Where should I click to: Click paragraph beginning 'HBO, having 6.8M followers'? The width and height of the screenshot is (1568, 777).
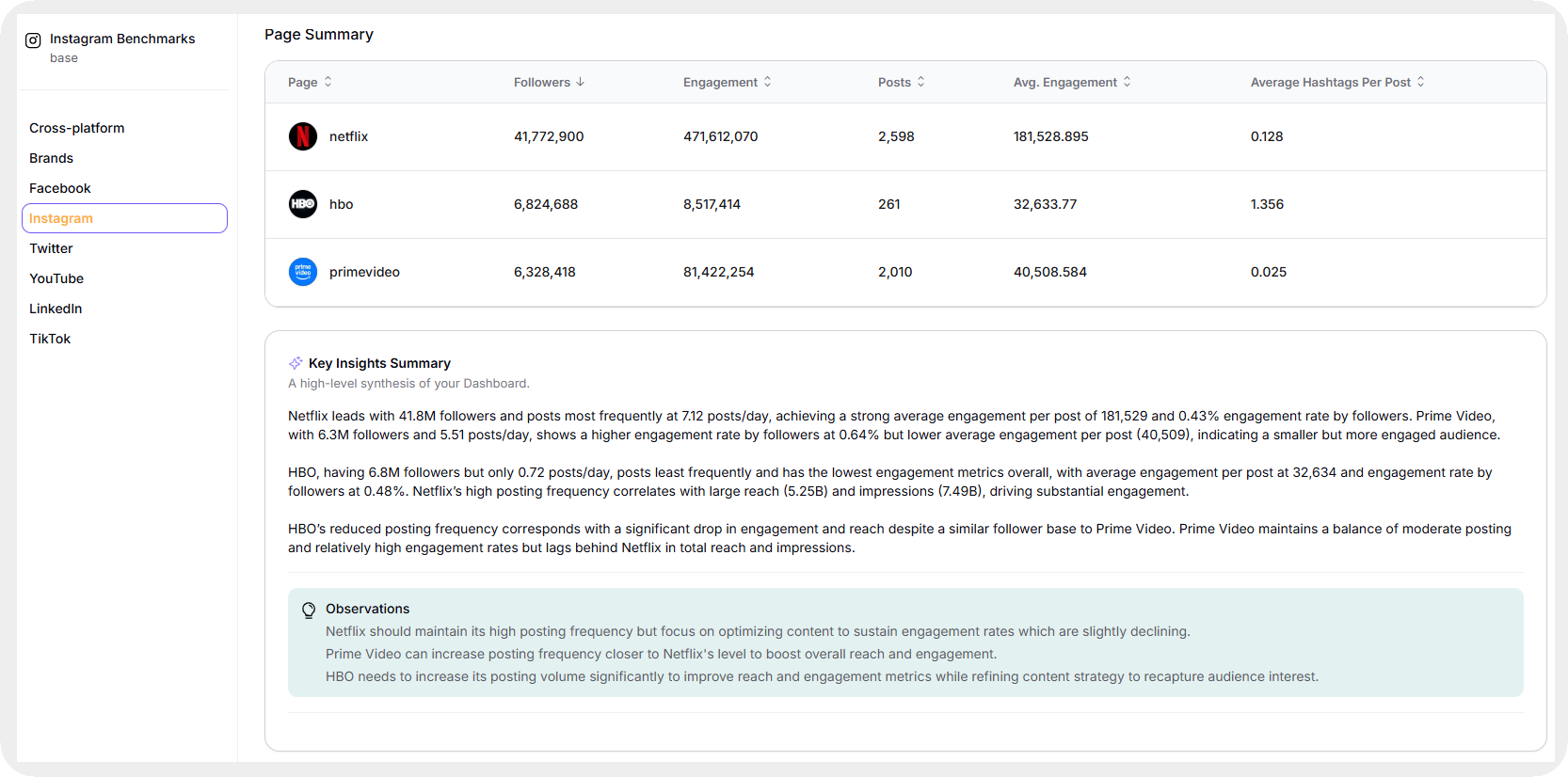coord(890,482)
